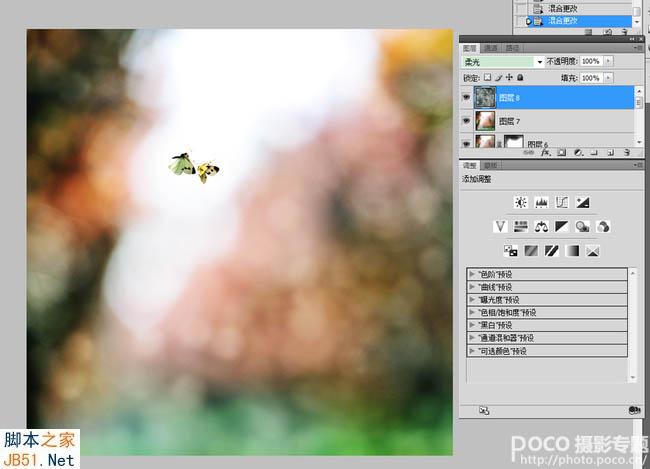Create new document from current state
Image resolution: width=650 pixels, height=469 pixels.
(x=589, y=32)
